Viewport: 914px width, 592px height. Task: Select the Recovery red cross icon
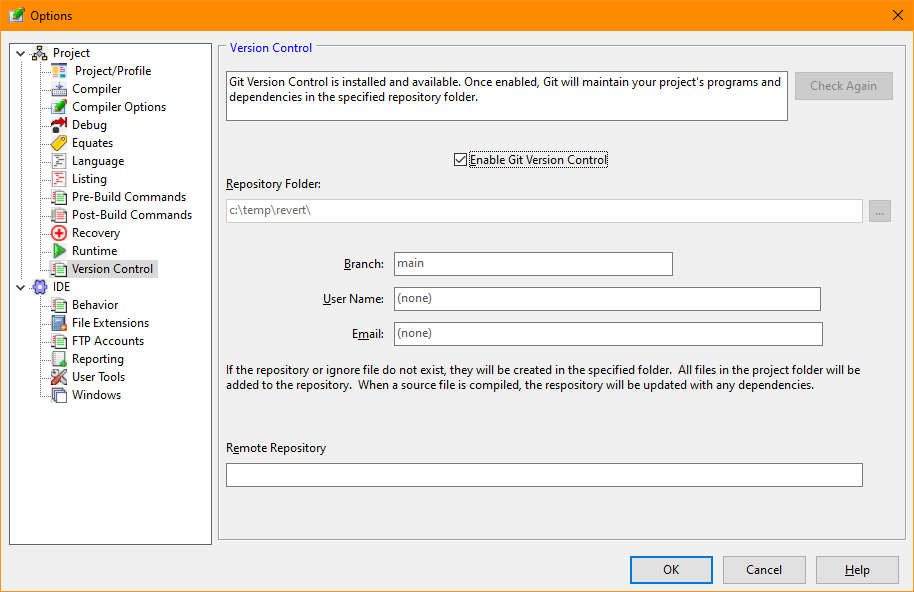tap(59, 233)
